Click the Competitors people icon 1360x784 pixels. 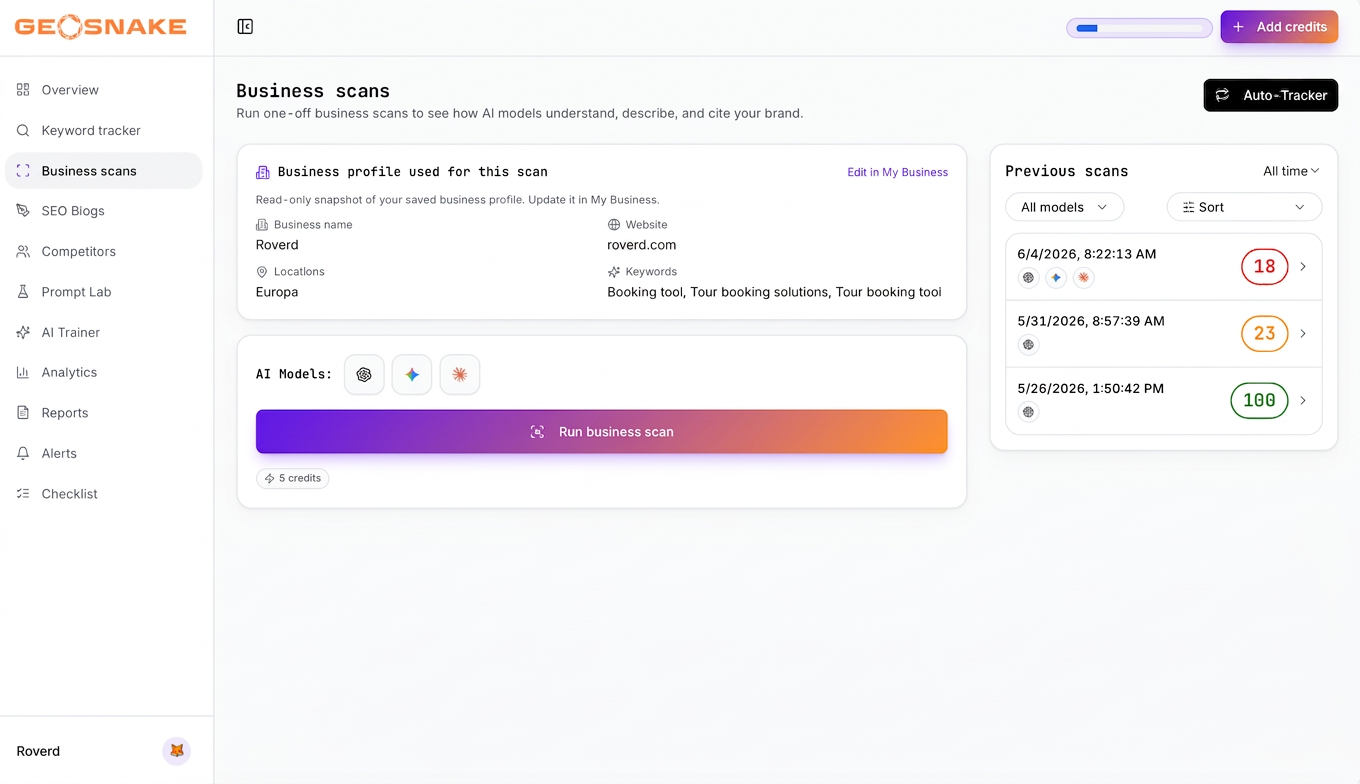(23, 251)
